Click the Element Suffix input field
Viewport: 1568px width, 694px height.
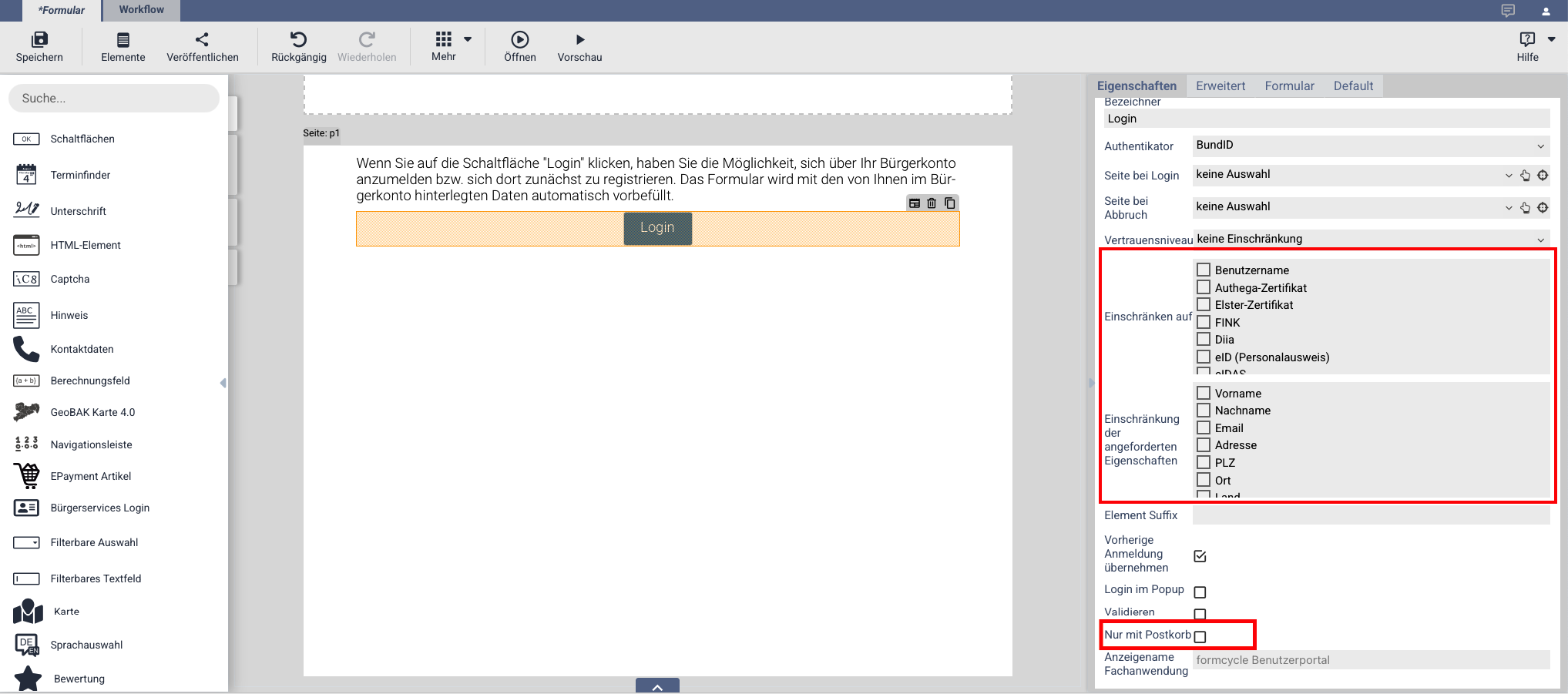pyautogui.click(x=1372, y=515)
